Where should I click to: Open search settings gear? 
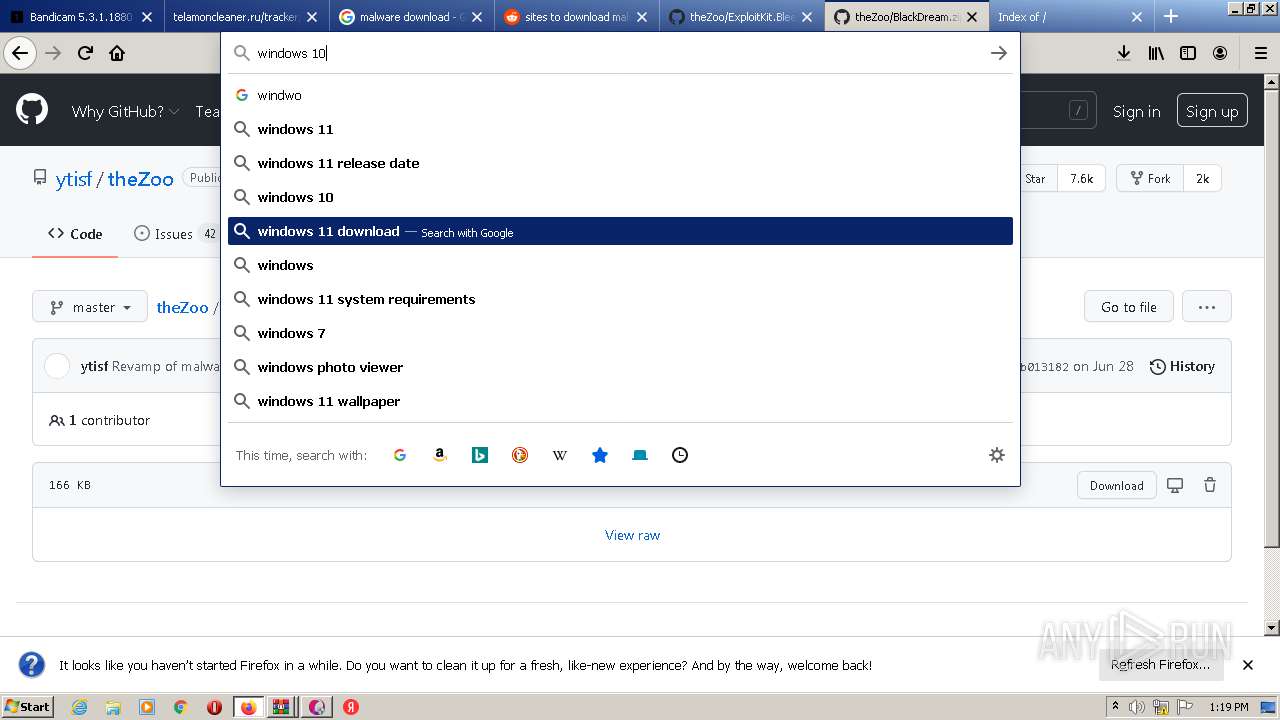[x=997, y=455]
